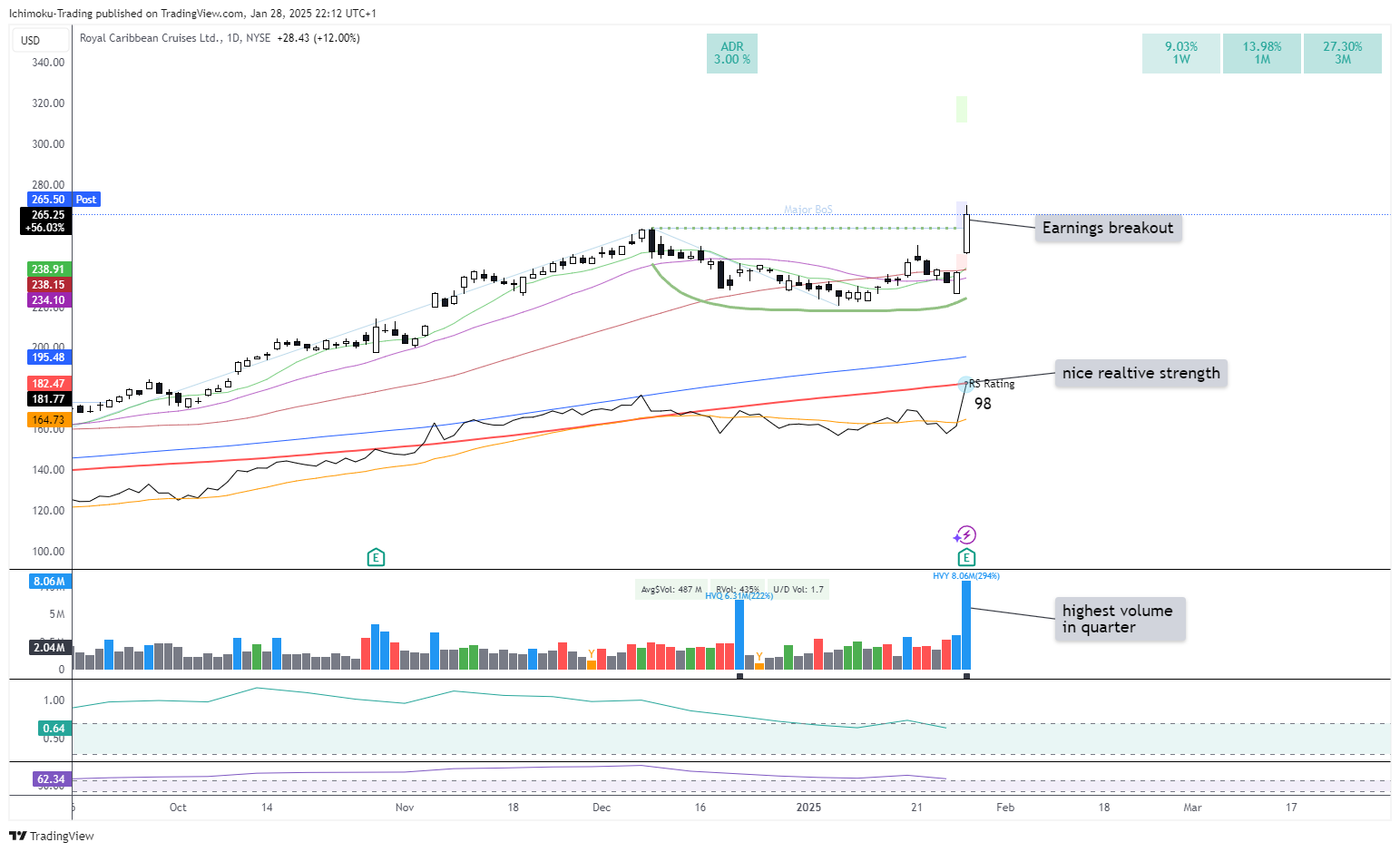Click the red 182.47 price label

point(48,384)
